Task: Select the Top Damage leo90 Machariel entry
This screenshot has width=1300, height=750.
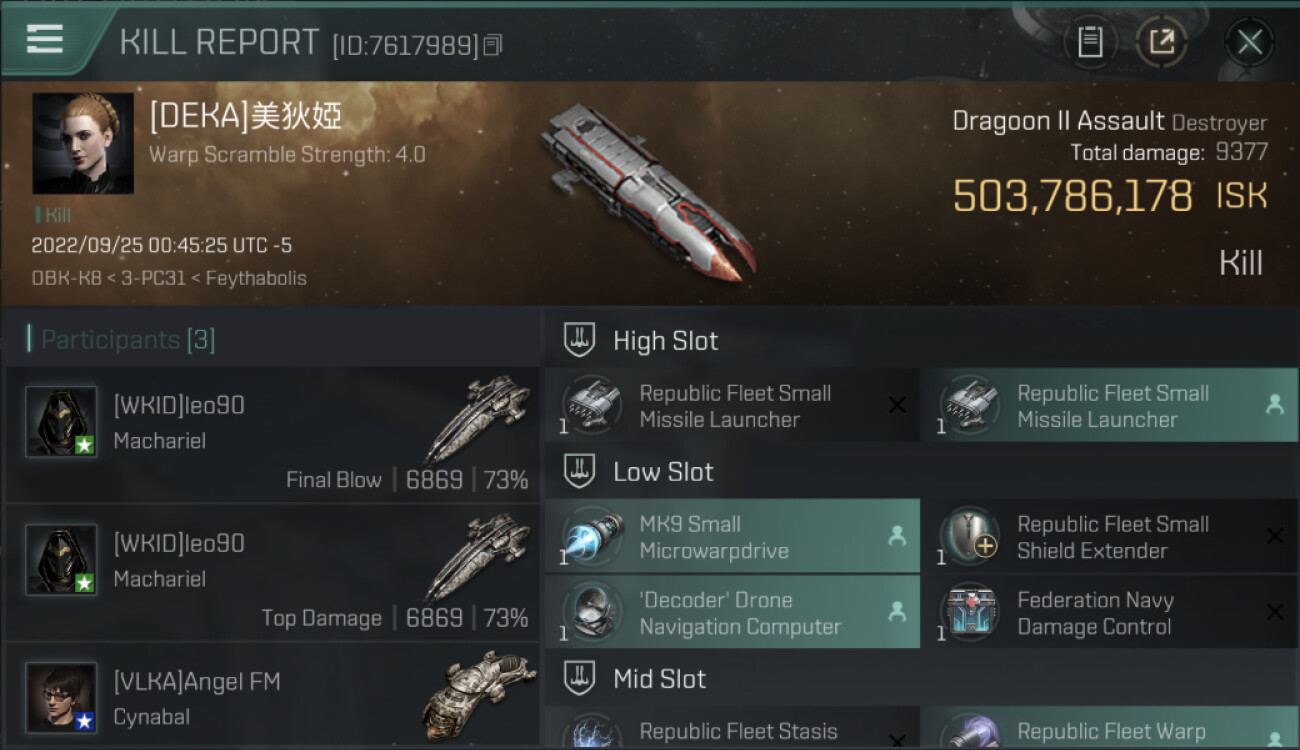Action: coord(272,573)
